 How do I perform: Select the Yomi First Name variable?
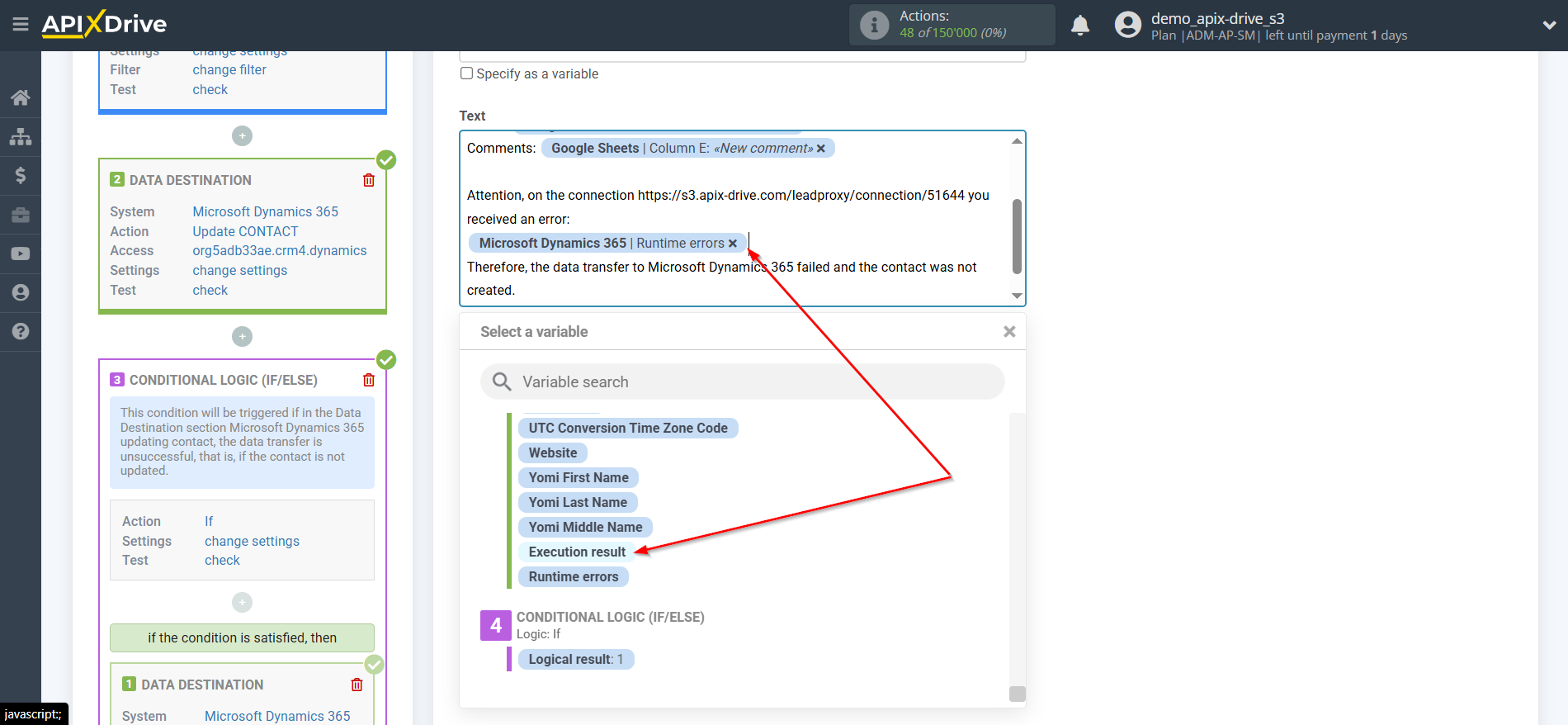tap(579, 477)
